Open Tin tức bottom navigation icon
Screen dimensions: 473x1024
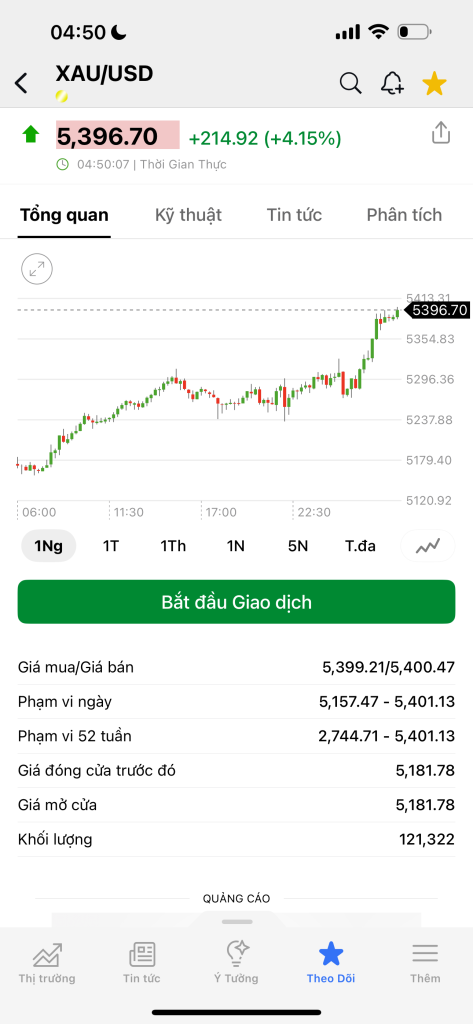[142, 955]
